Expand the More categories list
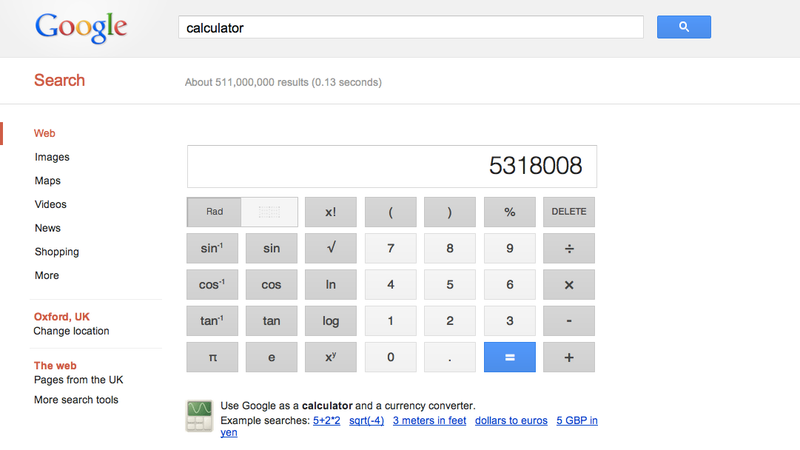This screenshot has height=450, width=800. coord(47,275)
